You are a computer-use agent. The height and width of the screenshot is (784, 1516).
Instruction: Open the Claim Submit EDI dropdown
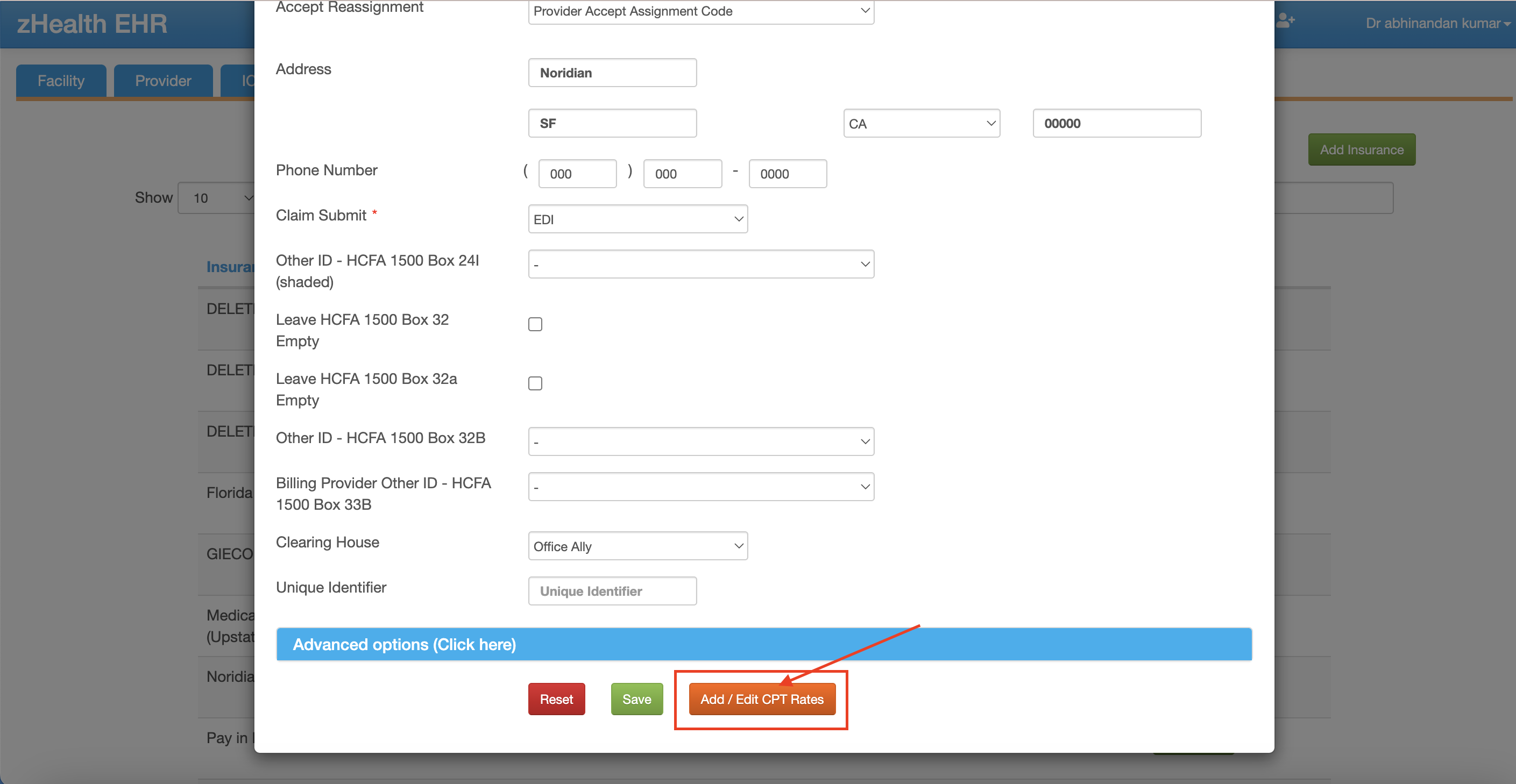[x=638, y=219]
